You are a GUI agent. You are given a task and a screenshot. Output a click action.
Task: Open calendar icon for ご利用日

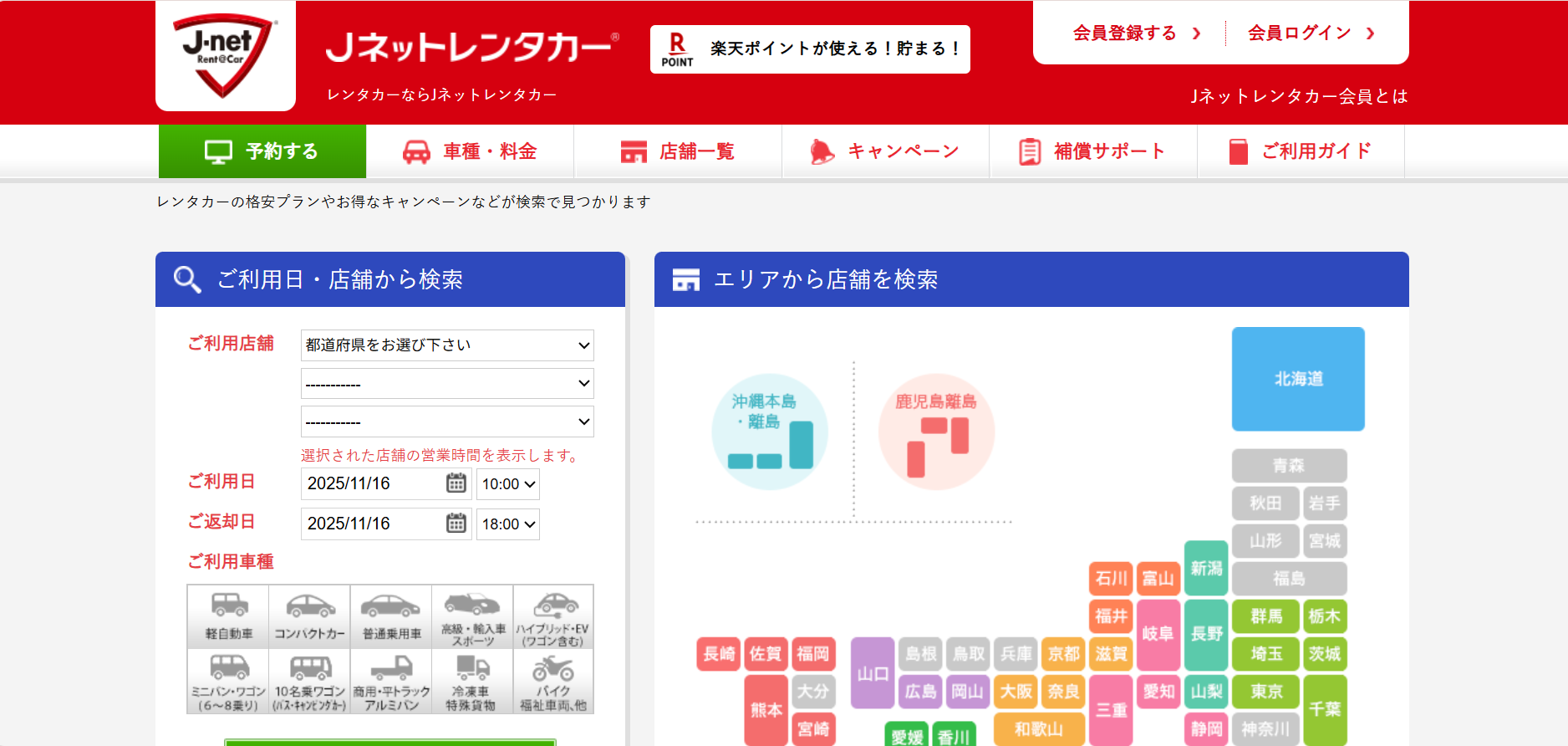pyautogui.click(x=456, y=483)
